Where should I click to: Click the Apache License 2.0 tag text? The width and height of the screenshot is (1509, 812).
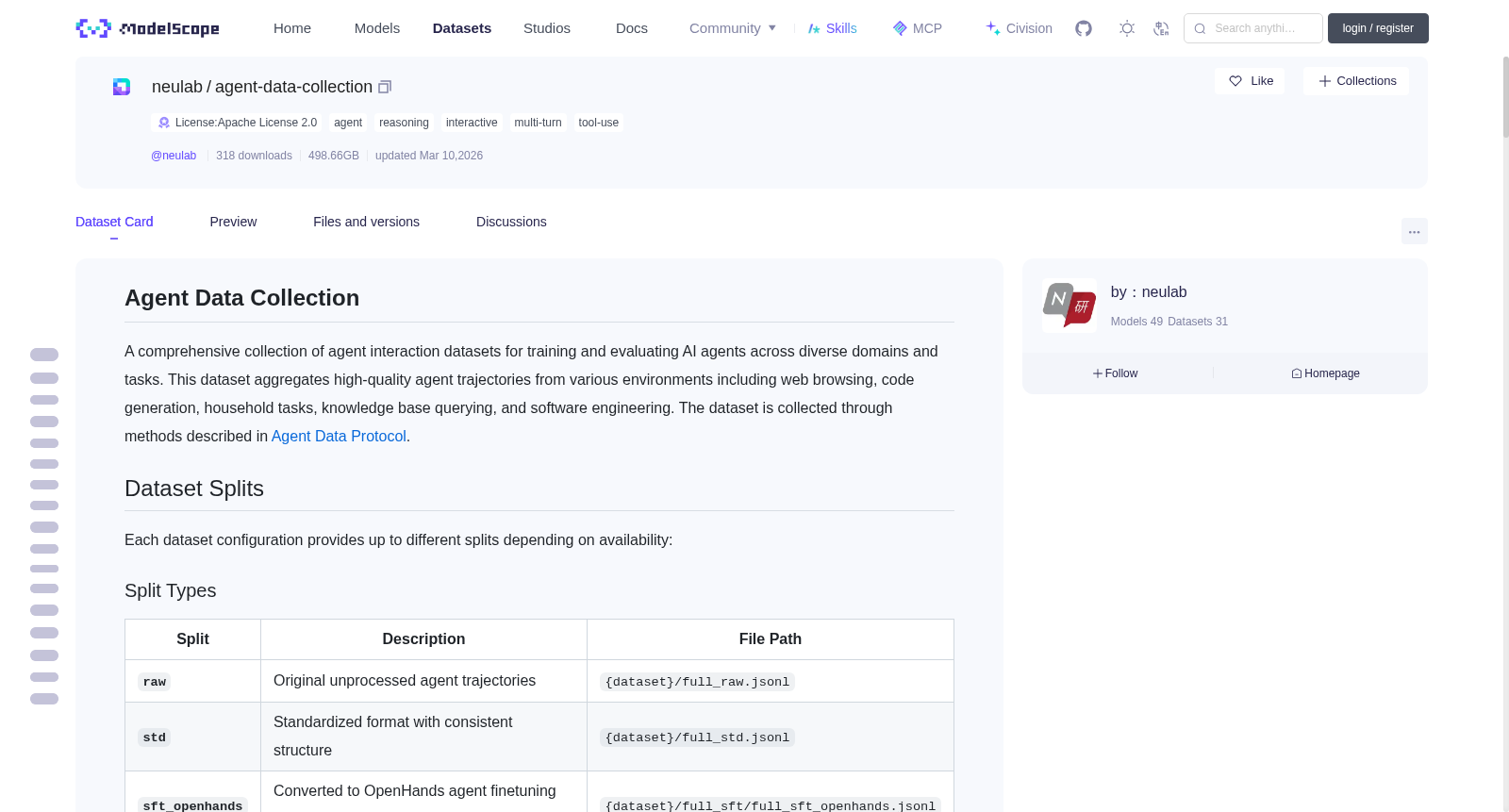click(246, 123)
